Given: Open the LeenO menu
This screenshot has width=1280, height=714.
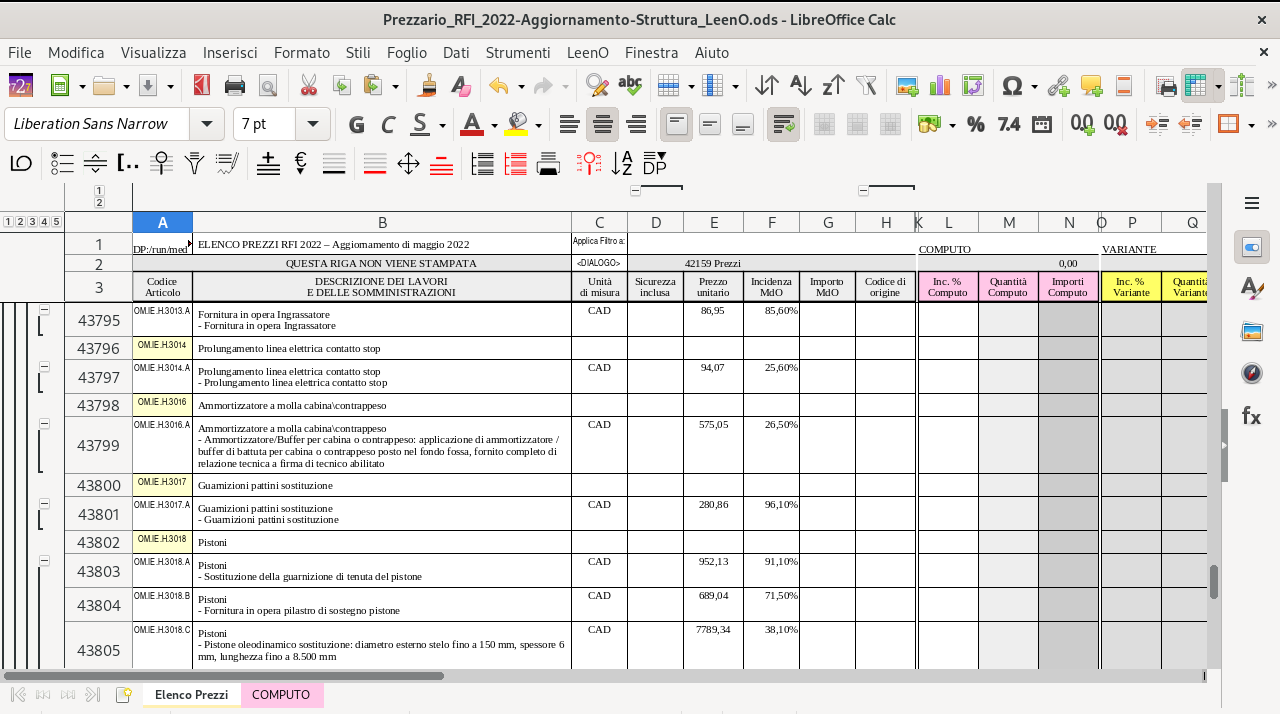Looking at the screenshot, I should click(x=587, y=52).
